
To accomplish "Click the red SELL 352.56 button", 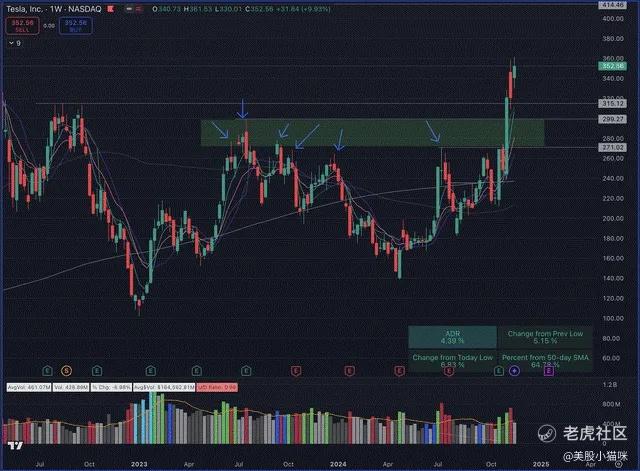I will [22, 26].
